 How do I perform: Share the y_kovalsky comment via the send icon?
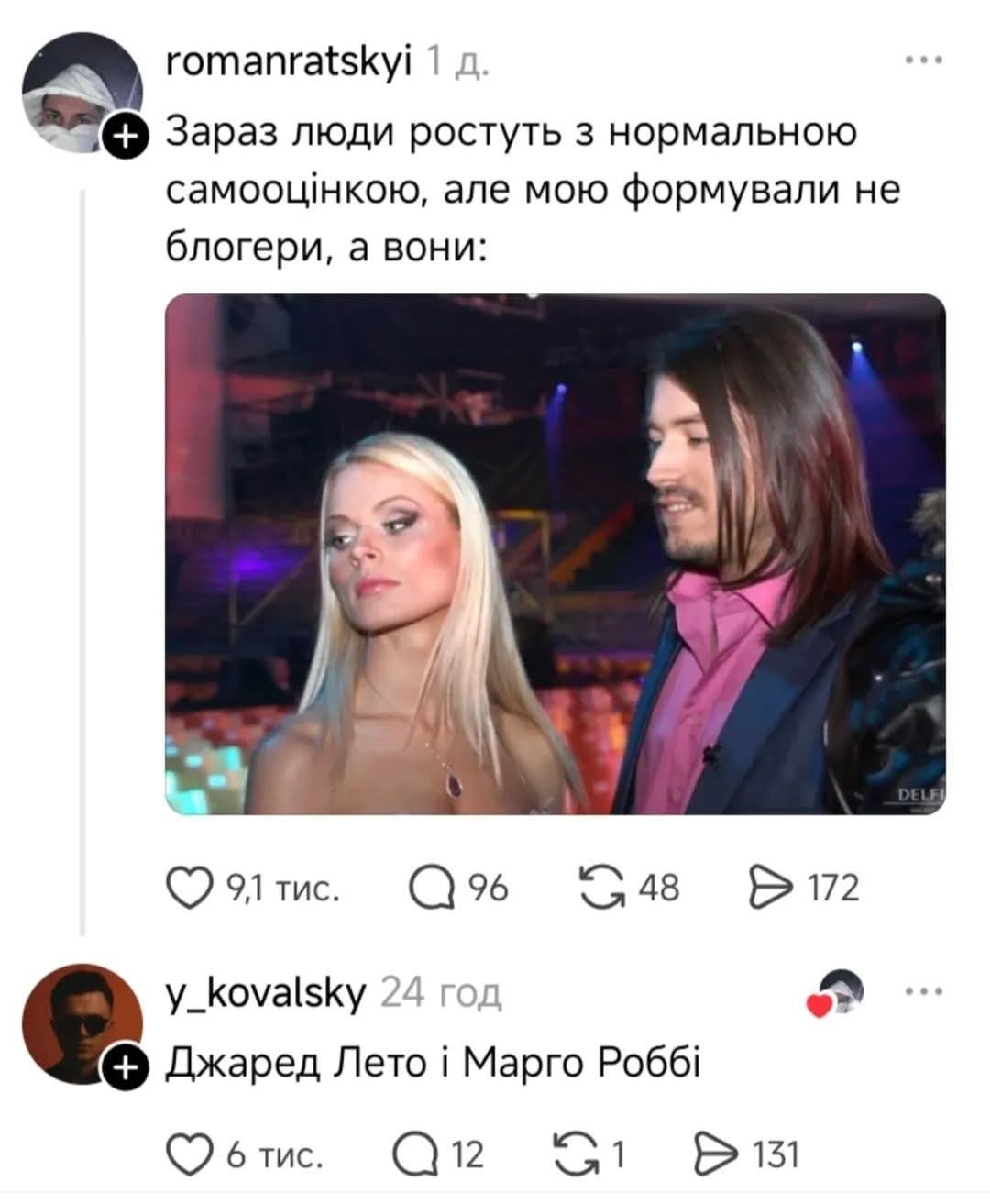pyautogui.click(x=717, y=1153)
